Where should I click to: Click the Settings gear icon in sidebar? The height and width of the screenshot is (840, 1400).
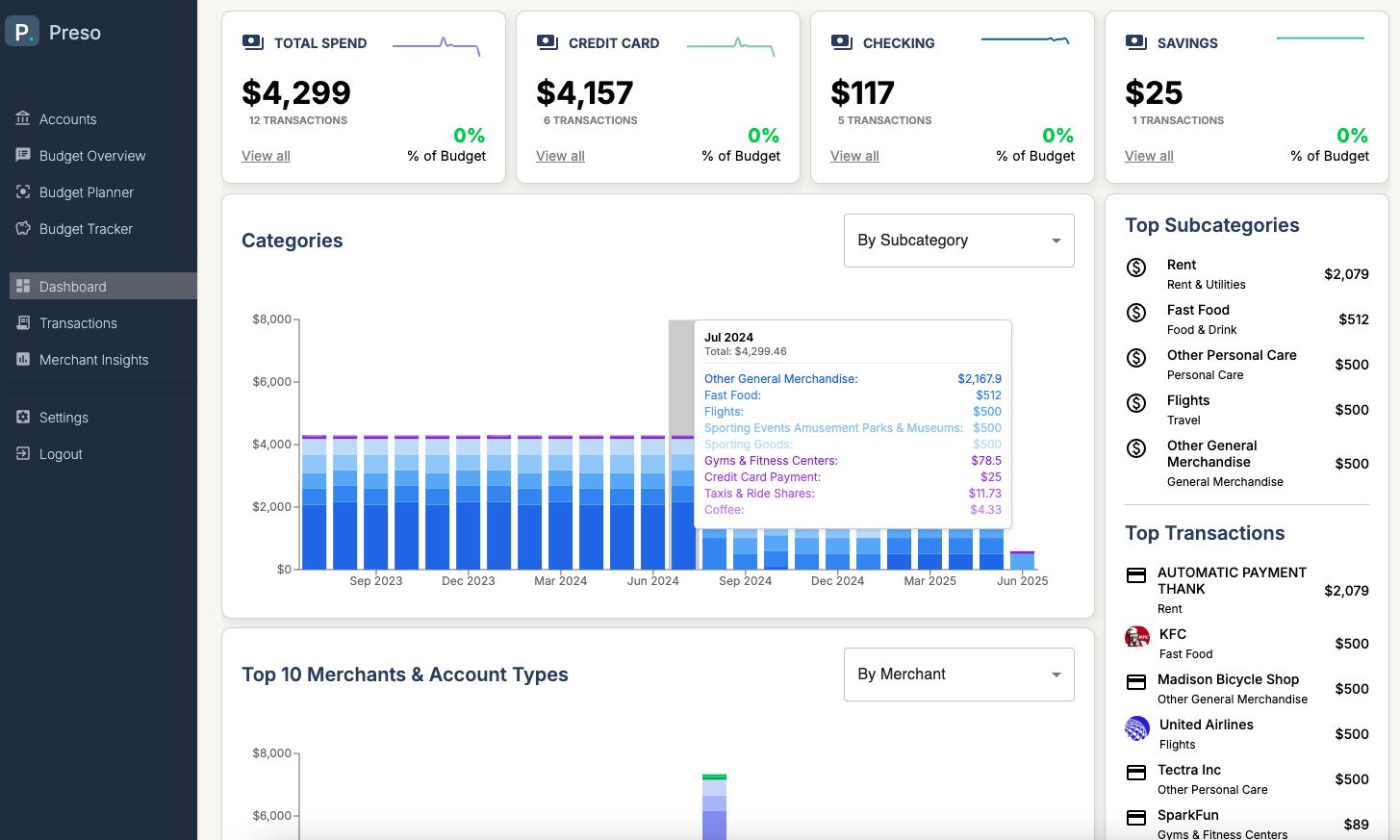click(23, 417)
